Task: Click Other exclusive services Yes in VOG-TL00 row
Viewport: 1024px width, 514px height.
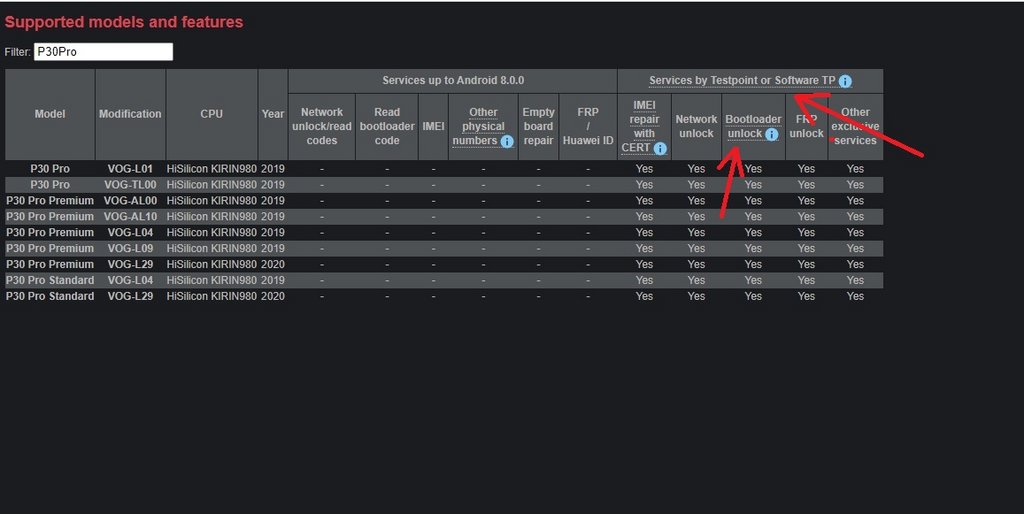Action: click(x=856, y=185)
